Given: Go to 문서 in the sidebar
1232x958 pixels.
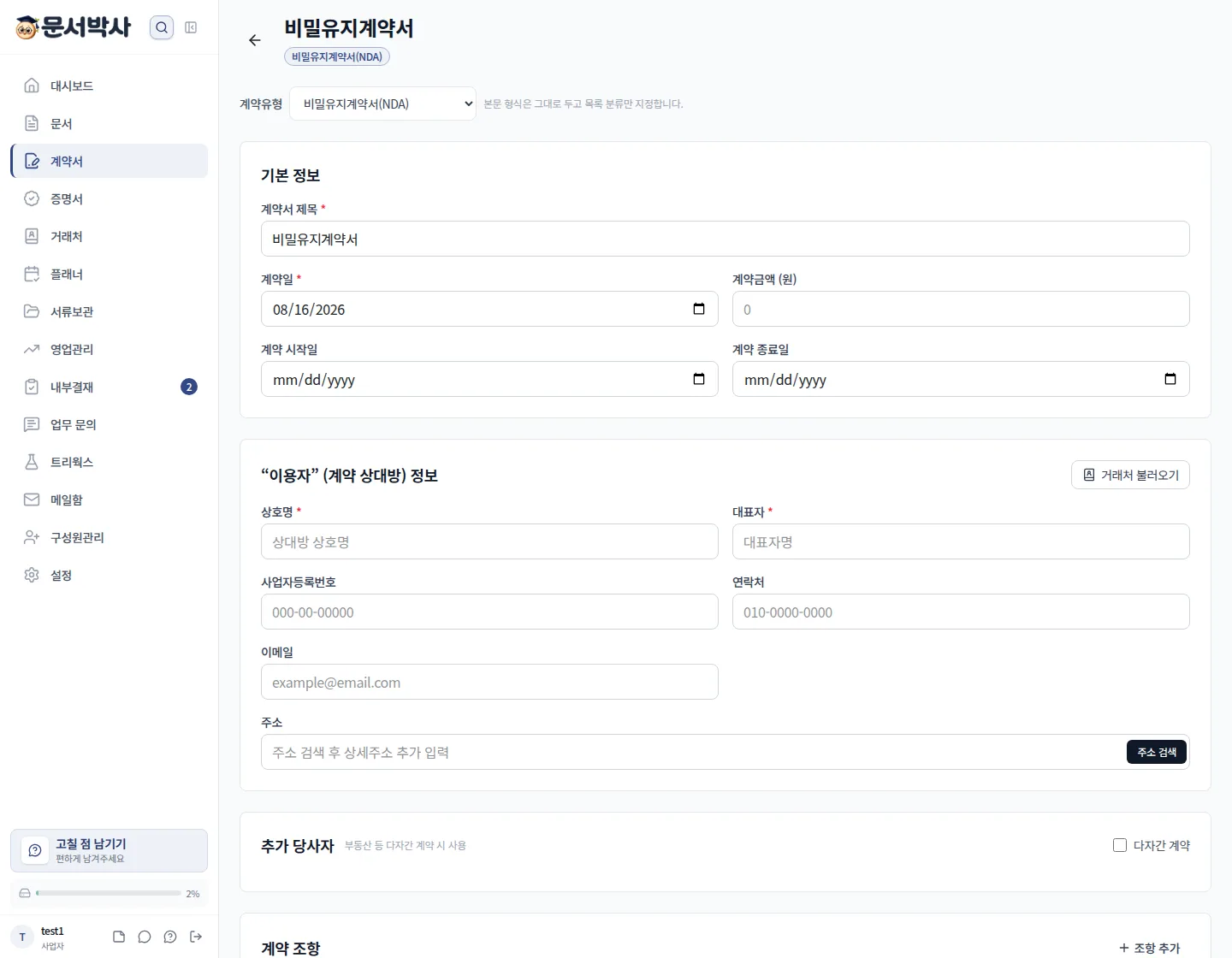Looking at the screenshot, I should 109,123.
